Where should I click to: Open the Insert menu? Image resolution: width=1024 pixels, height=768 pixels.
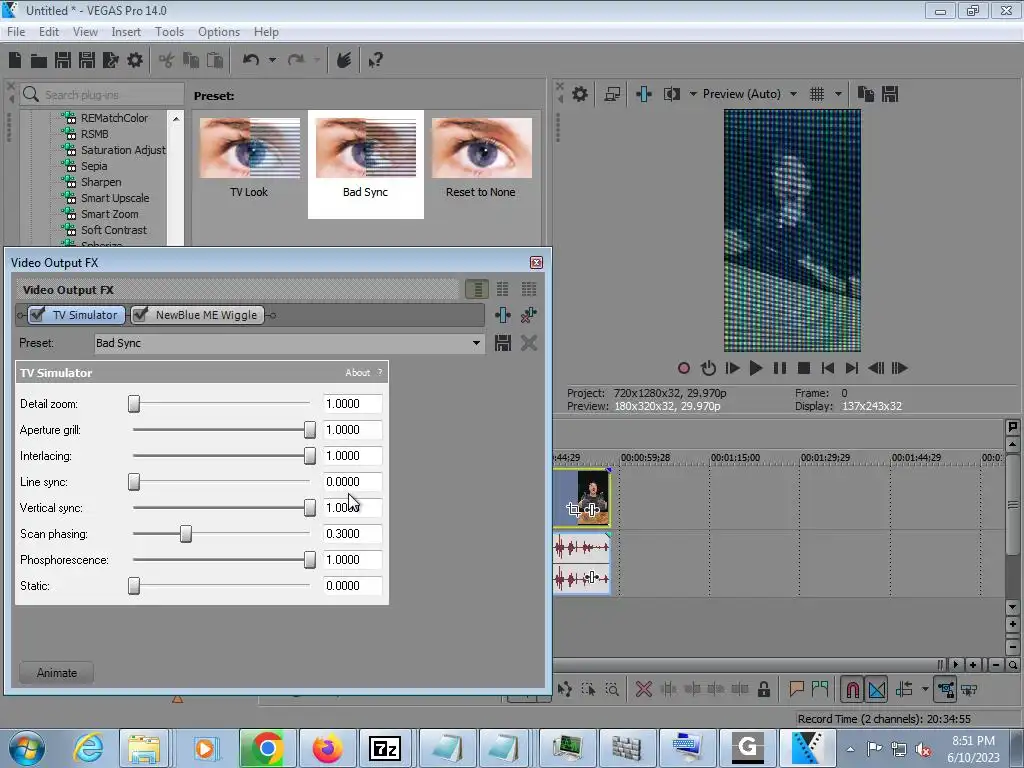tap(126, 32)
